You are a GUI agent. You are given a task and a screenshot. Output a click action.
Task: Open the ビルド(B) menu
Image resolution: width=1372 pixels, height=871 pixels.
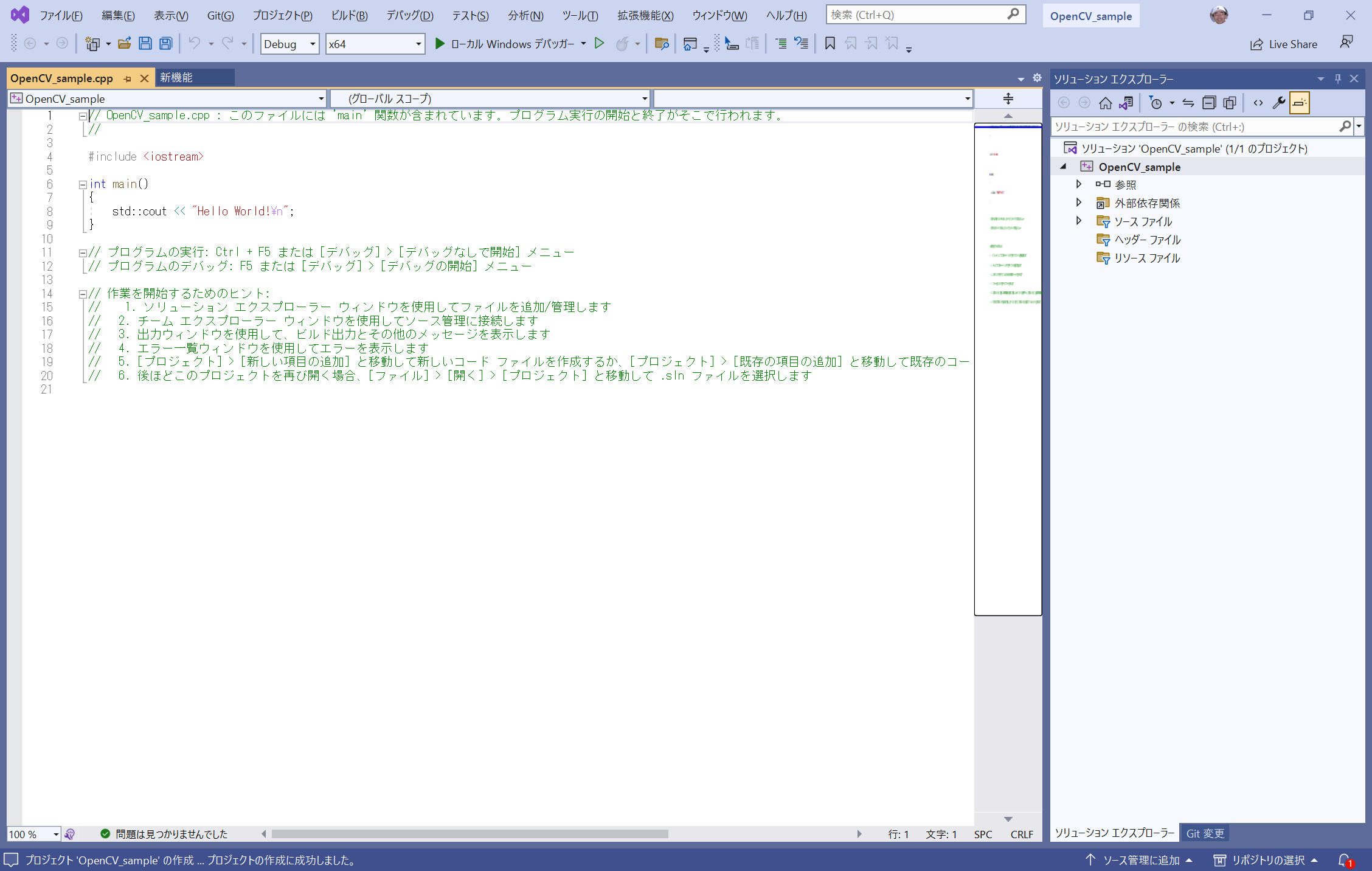tap(349, 15)
